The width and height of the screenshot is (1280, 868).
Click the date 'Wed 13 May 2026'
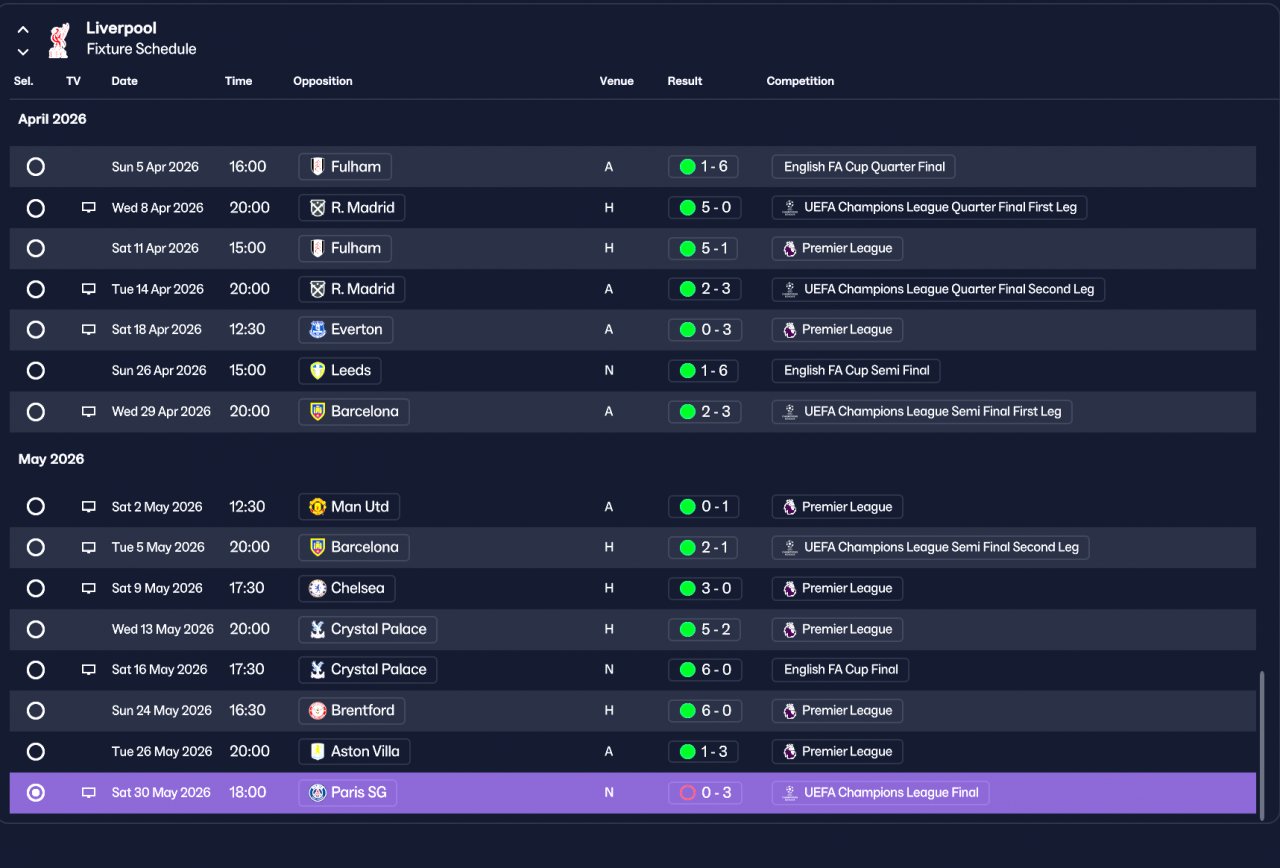point(163,629)
